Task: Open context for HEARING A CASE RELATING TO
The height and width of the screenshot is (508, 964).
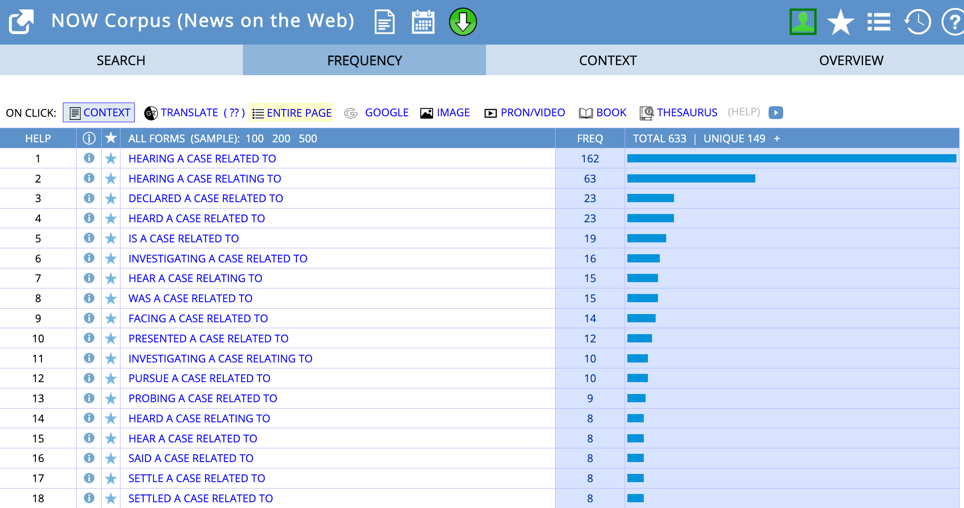Action: coord(205,178)
